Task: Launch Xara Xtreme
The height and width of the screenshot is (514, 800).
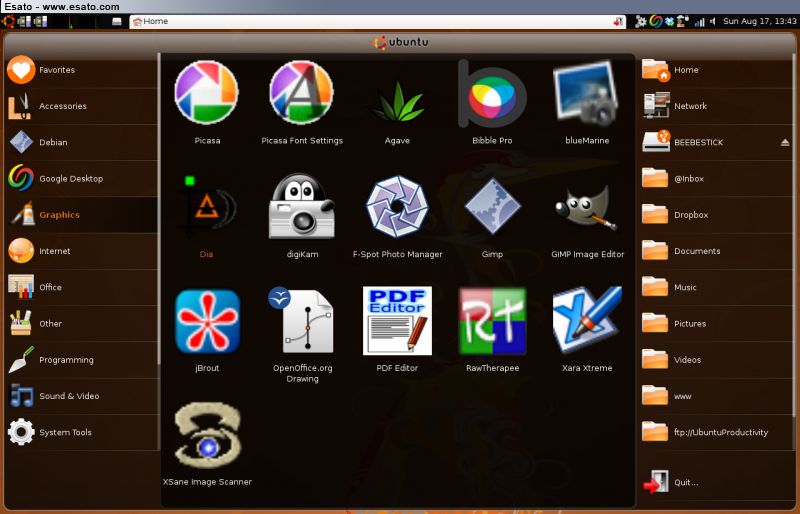Action: click(x=587, y=330)
